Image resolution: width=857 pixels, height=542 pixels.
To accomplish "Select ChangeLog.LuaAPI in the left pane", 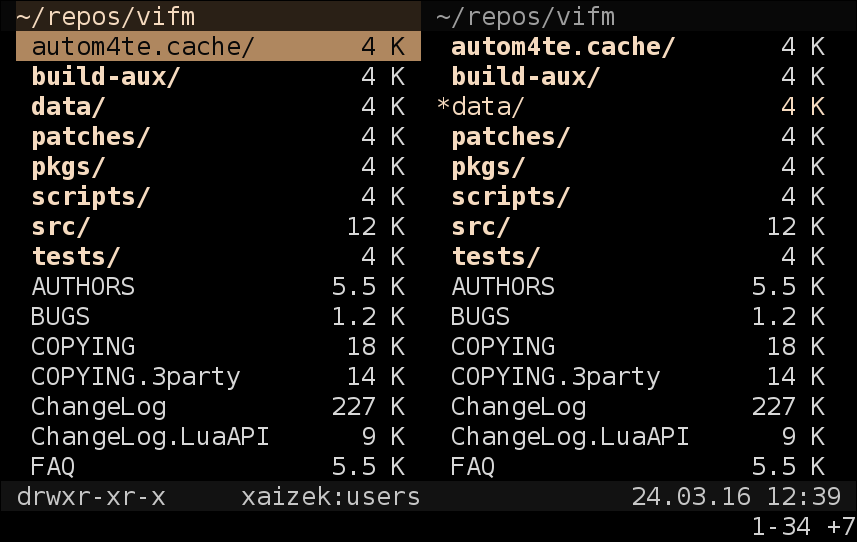I will pos(219,437).
